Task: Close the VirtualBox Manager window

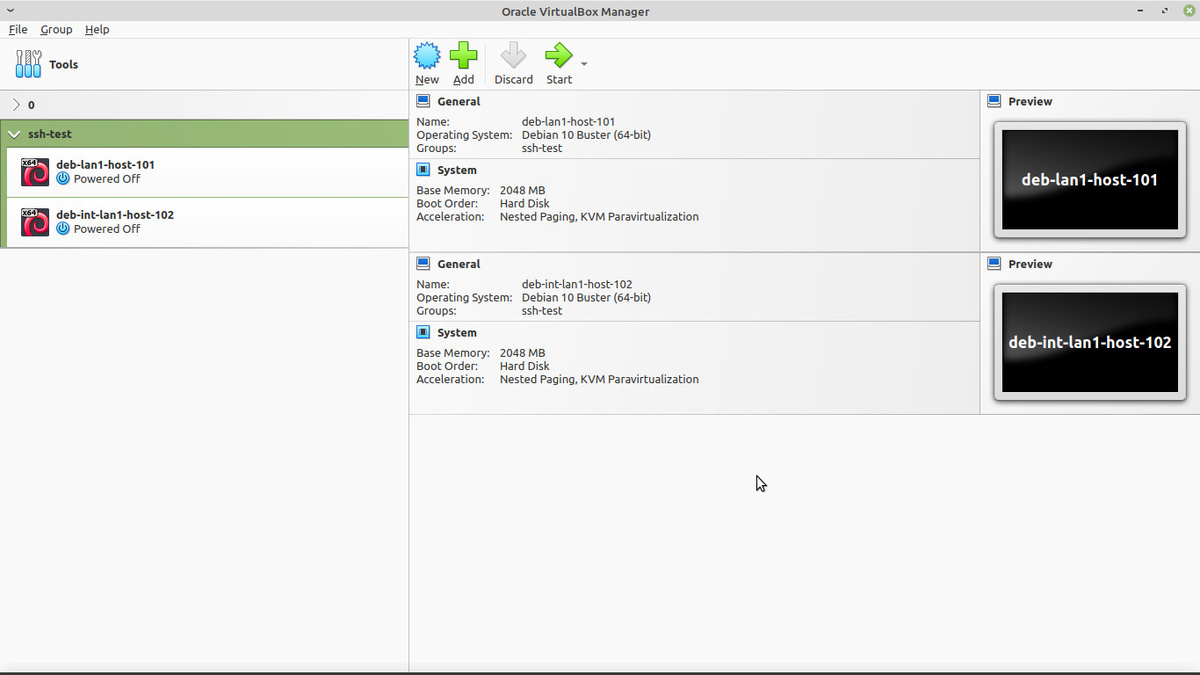Action: [1188, 11]
